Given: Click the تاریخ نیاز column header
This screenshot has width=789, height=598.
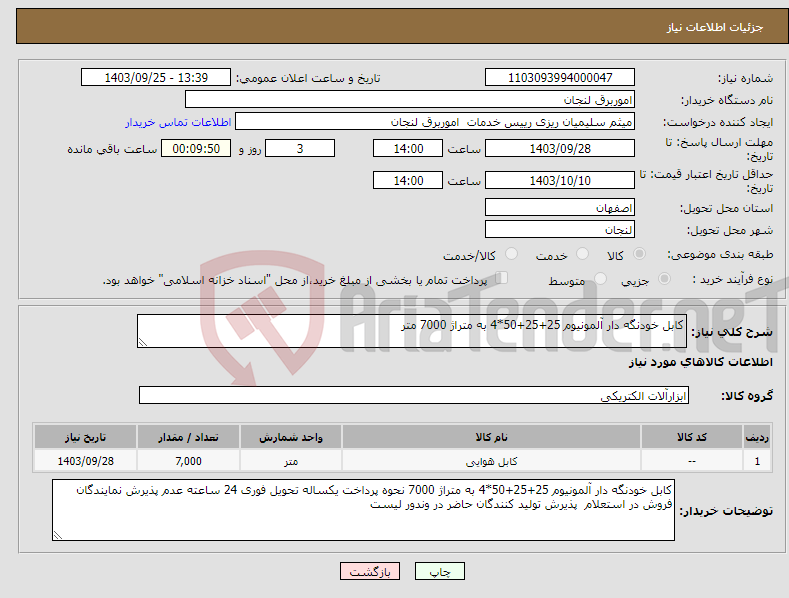Looking at the screenshot, I should [x=86, y=437].
